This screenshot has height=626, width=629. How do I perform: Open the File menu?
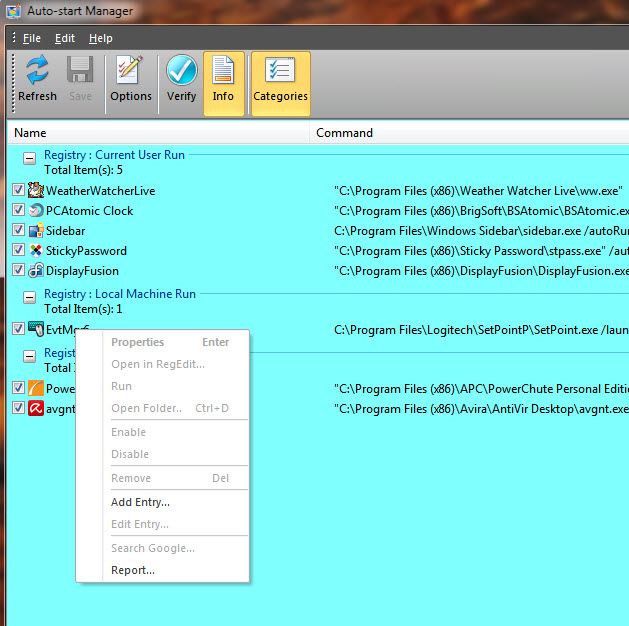pos(32,38)
